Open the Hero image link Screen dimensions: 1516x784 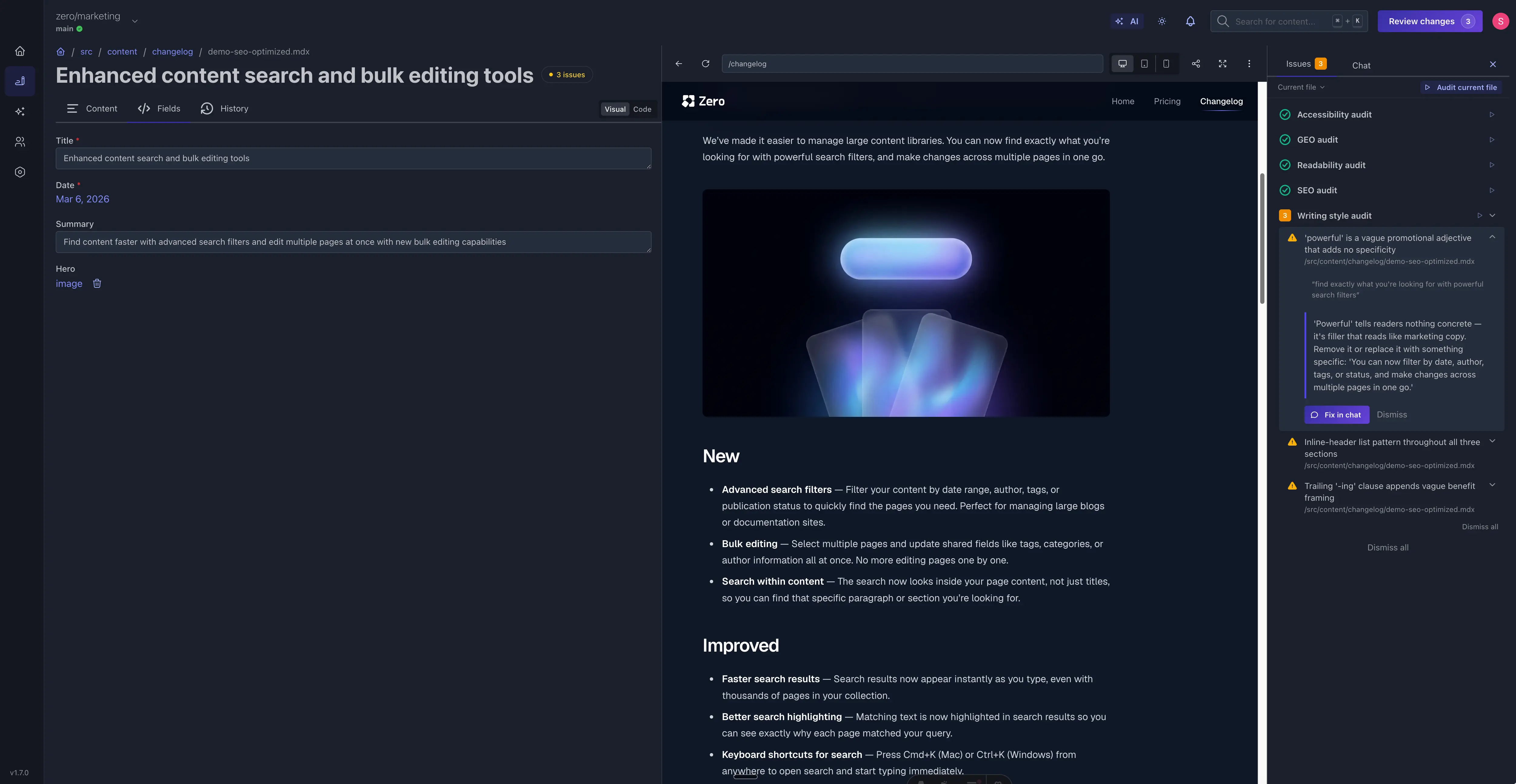pyautogui.click(x=69, y=284)
